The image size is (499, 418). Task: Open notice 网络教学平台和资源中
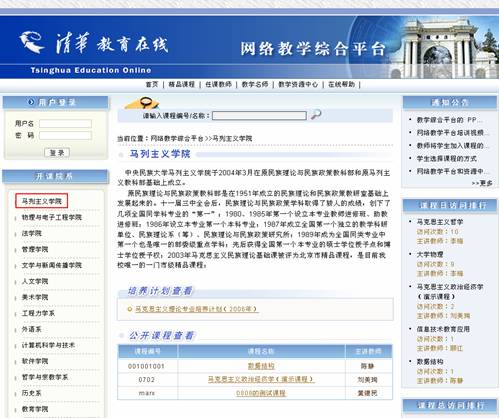(452, 171)
